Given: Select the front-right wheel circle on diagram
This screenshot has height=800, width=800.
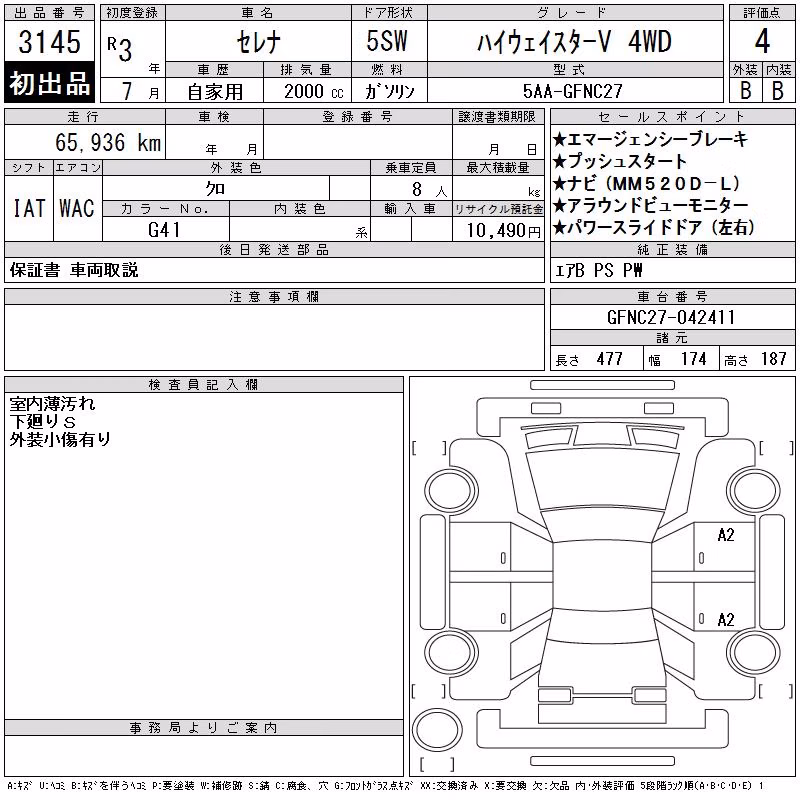Looking at the screenshot, I should pyautogui.click(x=753, y=490).
